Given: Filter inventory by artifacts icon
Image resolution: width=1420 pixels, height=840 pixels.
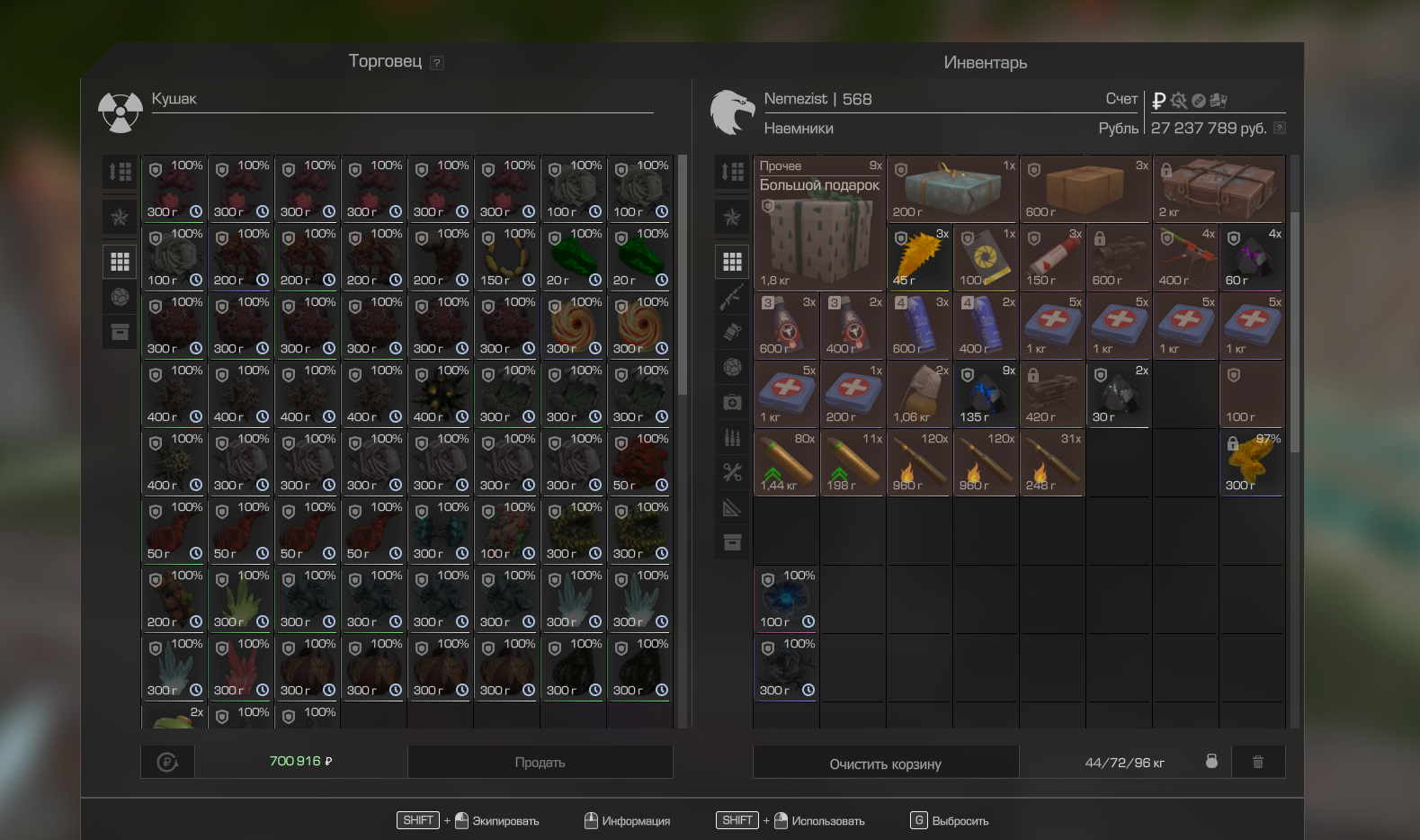Looking at the screenshot, I should click(732, 367).
